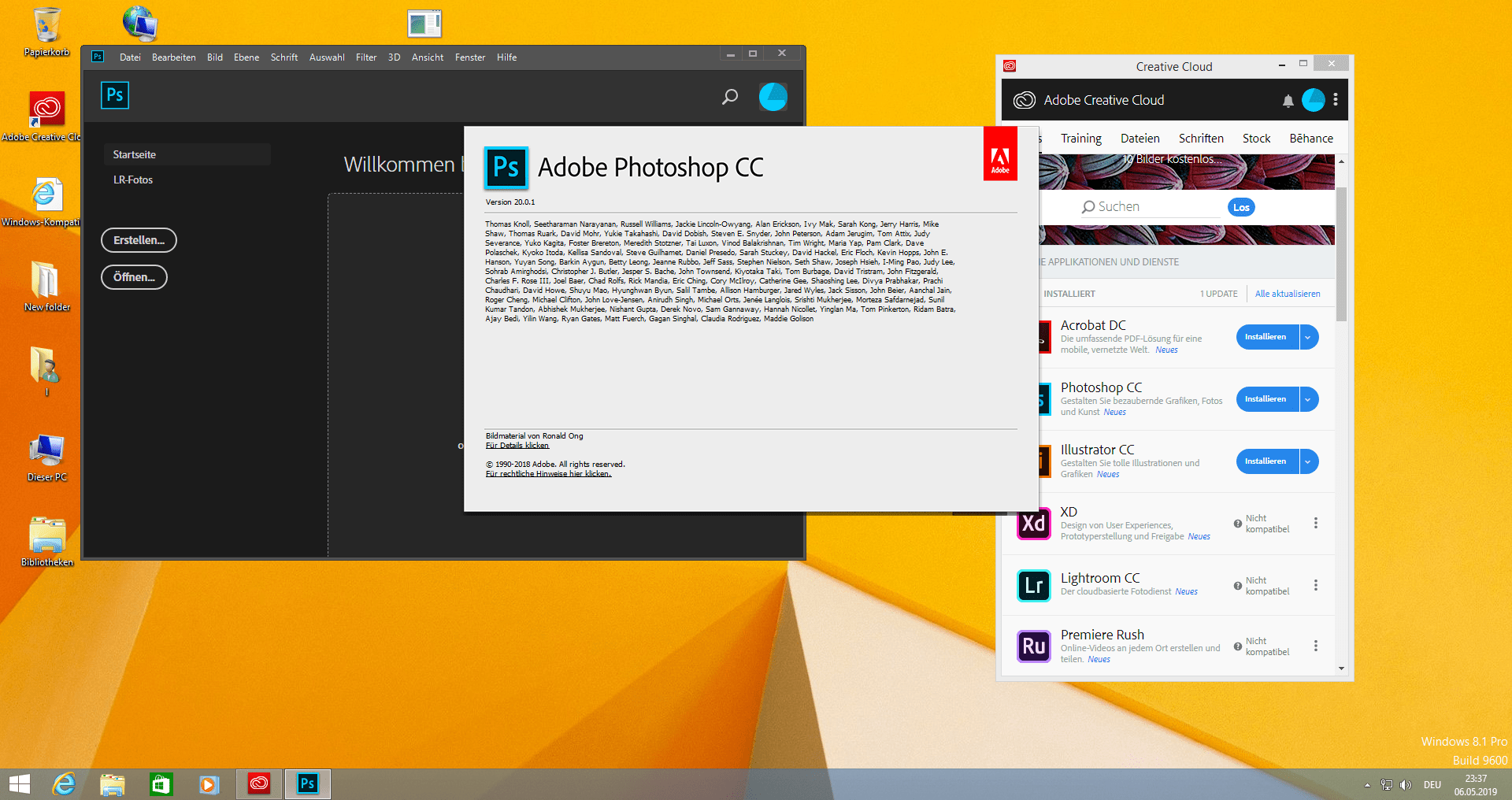Click the Öffnen... button

[134, 277]
